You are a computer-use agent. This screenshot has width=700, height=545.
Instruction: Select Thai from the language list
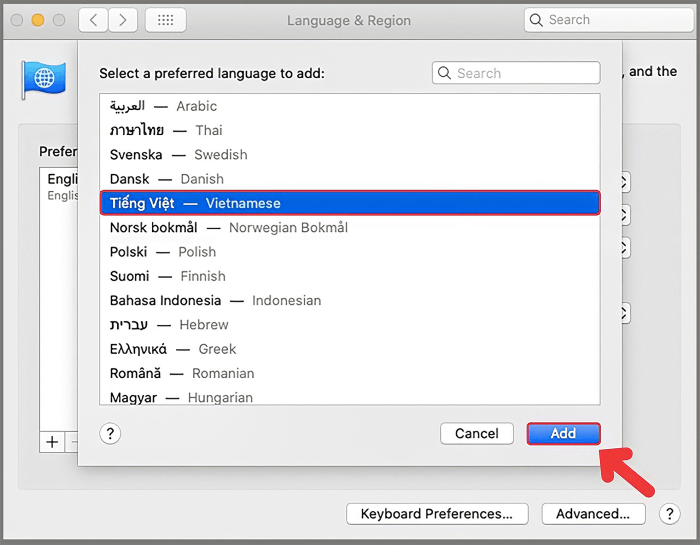coord(166,130)
